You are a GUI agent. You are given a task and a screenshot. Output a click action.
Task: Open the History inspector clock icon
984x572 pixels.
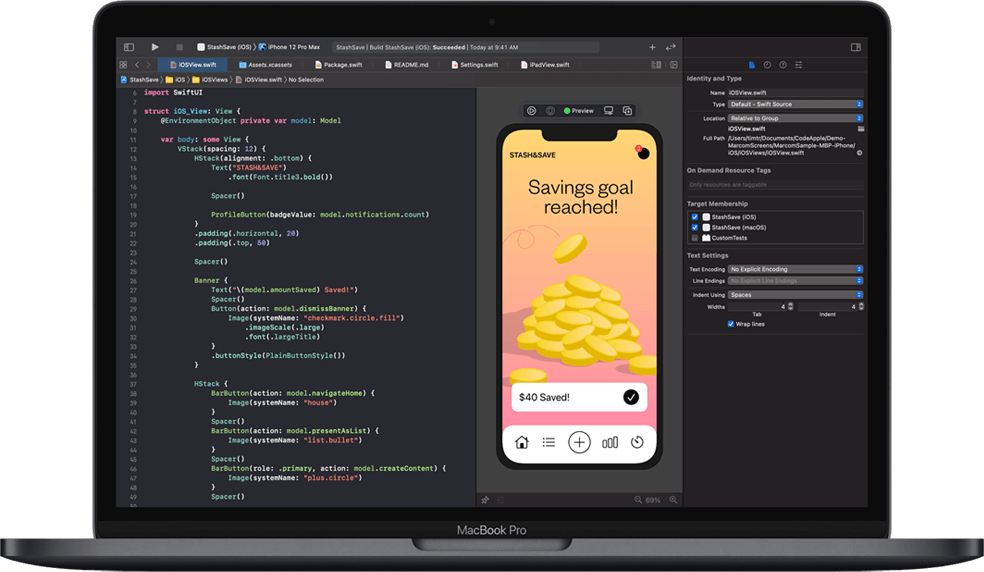(x=767, y=64)
